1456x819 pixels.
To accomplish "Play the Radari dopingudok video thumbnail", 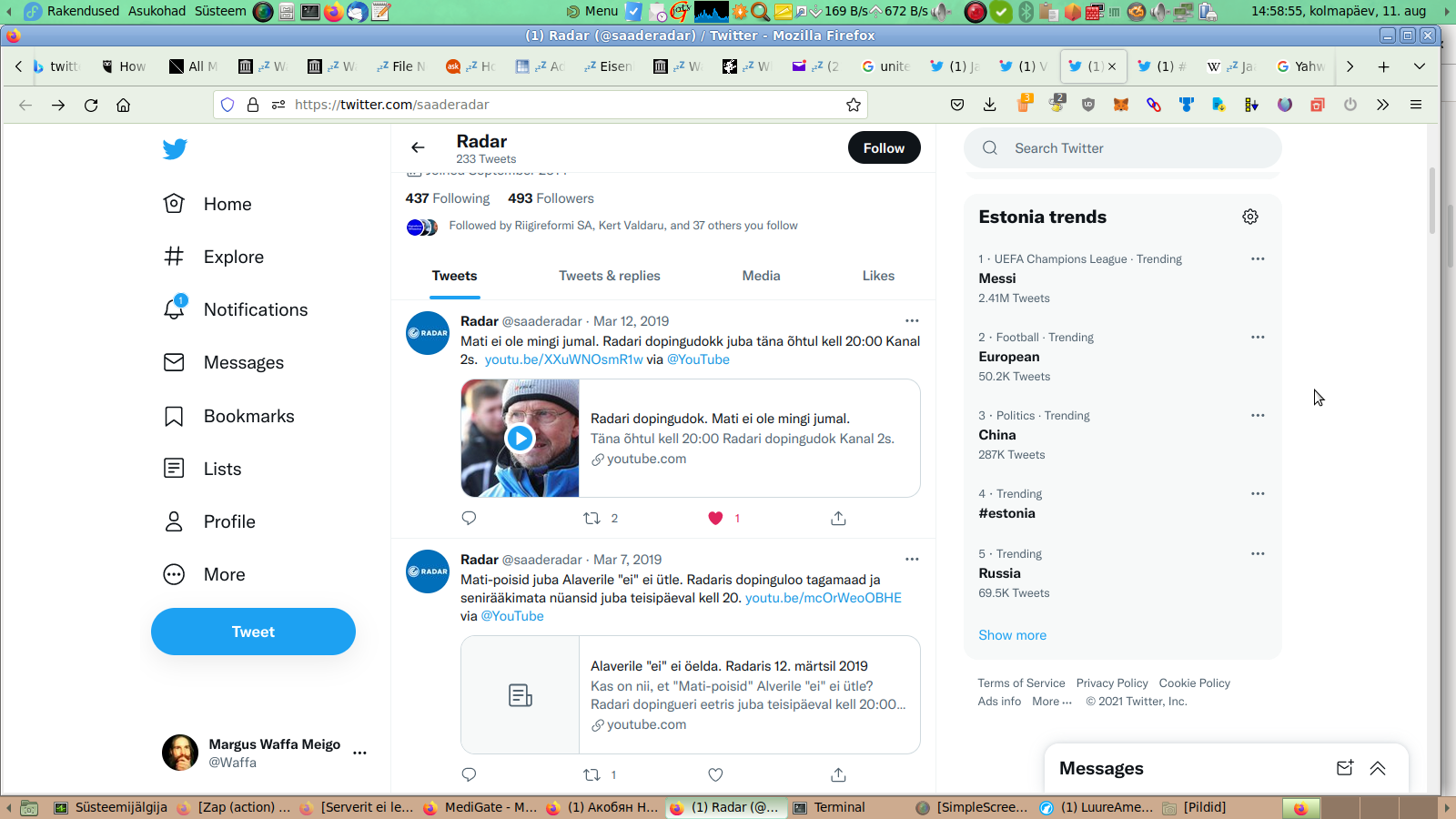I will point(520,438).
